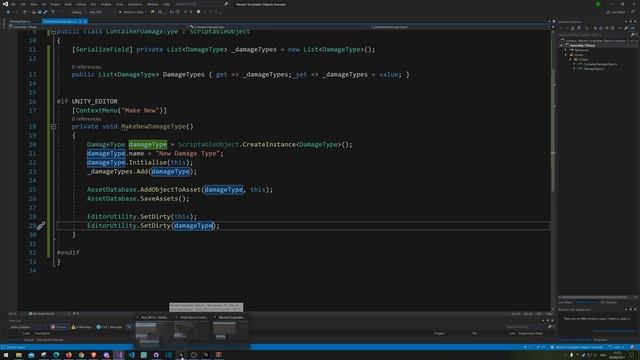The height and width of the screenshot is (360, 640).
Task: Click the Solution Explorer refresh icon
Action: click(601, 28)
